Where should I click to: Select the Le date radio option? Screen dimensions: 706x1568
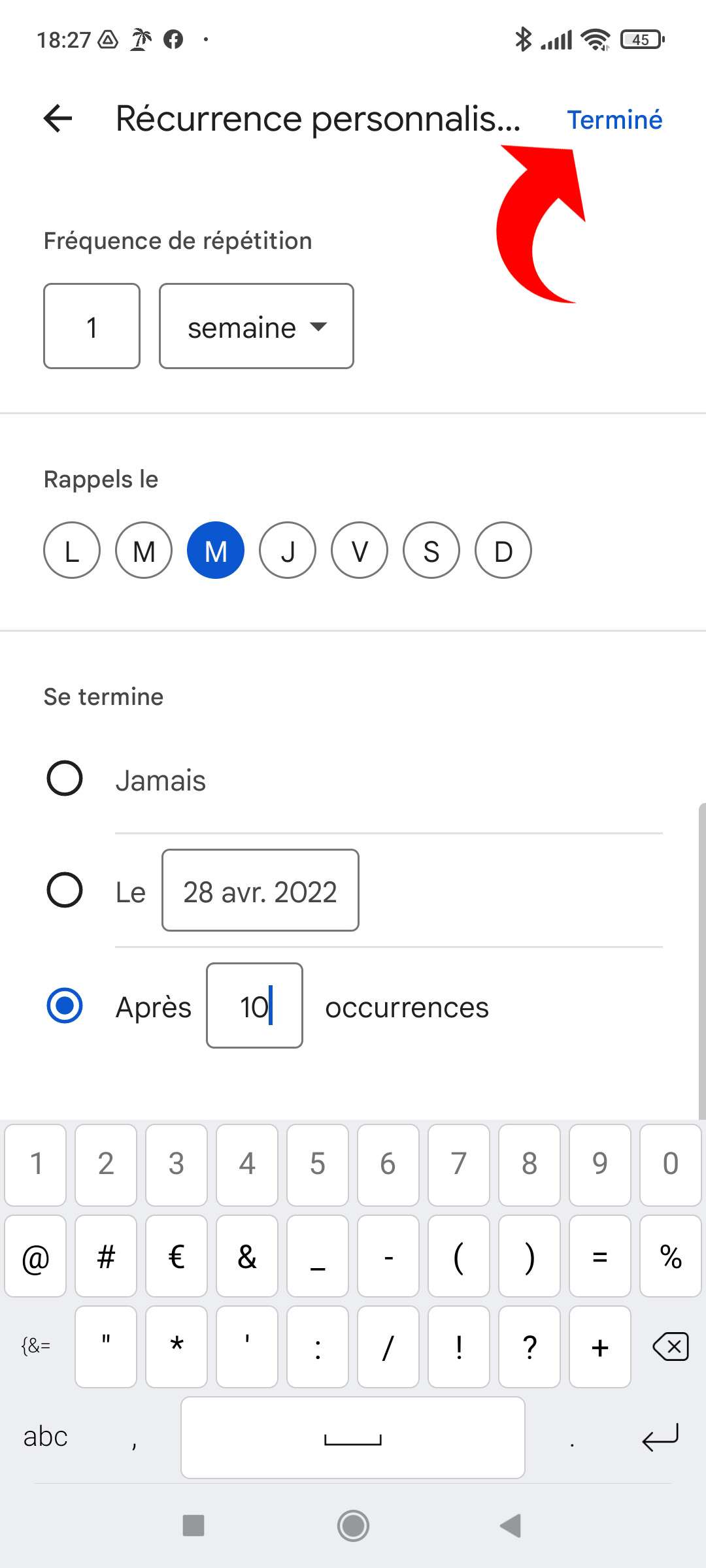pos(65,890)
